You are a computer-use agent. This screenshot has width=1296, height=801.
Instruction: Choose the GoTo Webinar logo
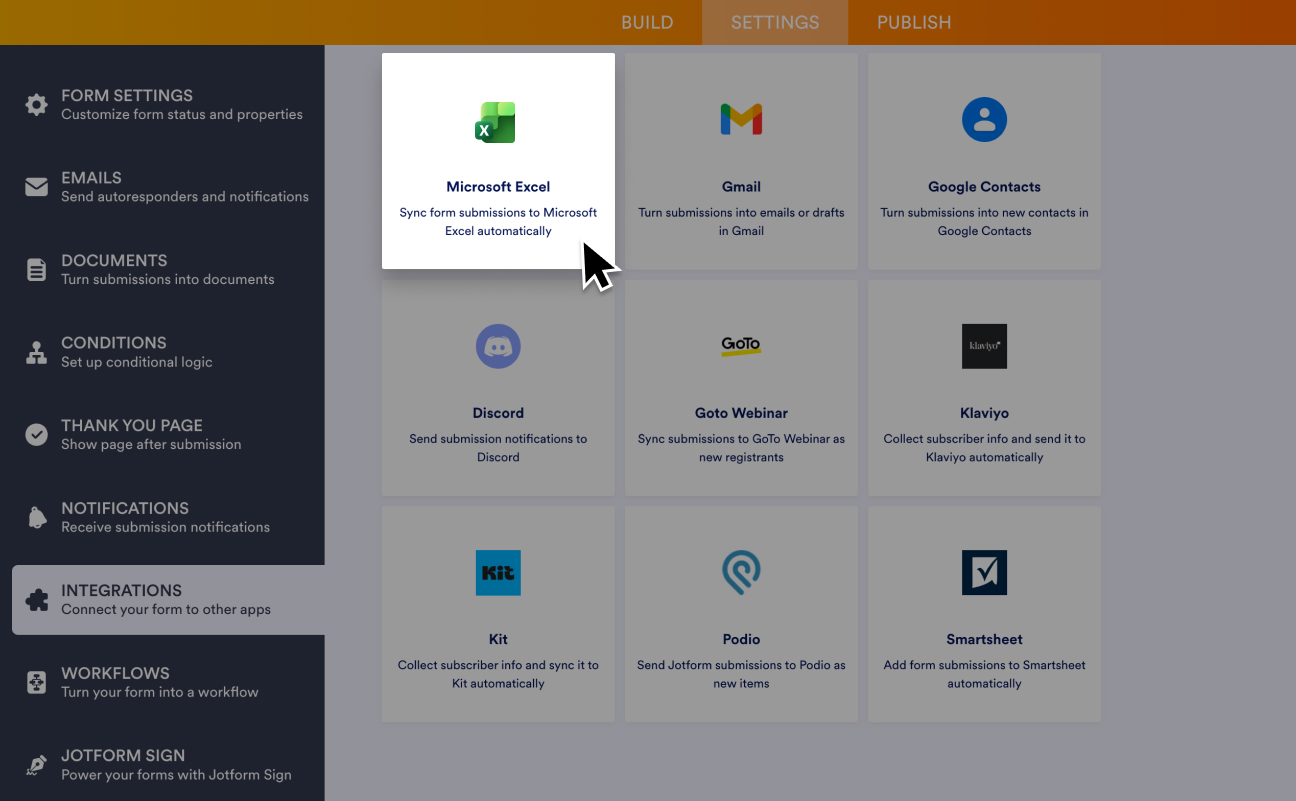coord(741,346)
